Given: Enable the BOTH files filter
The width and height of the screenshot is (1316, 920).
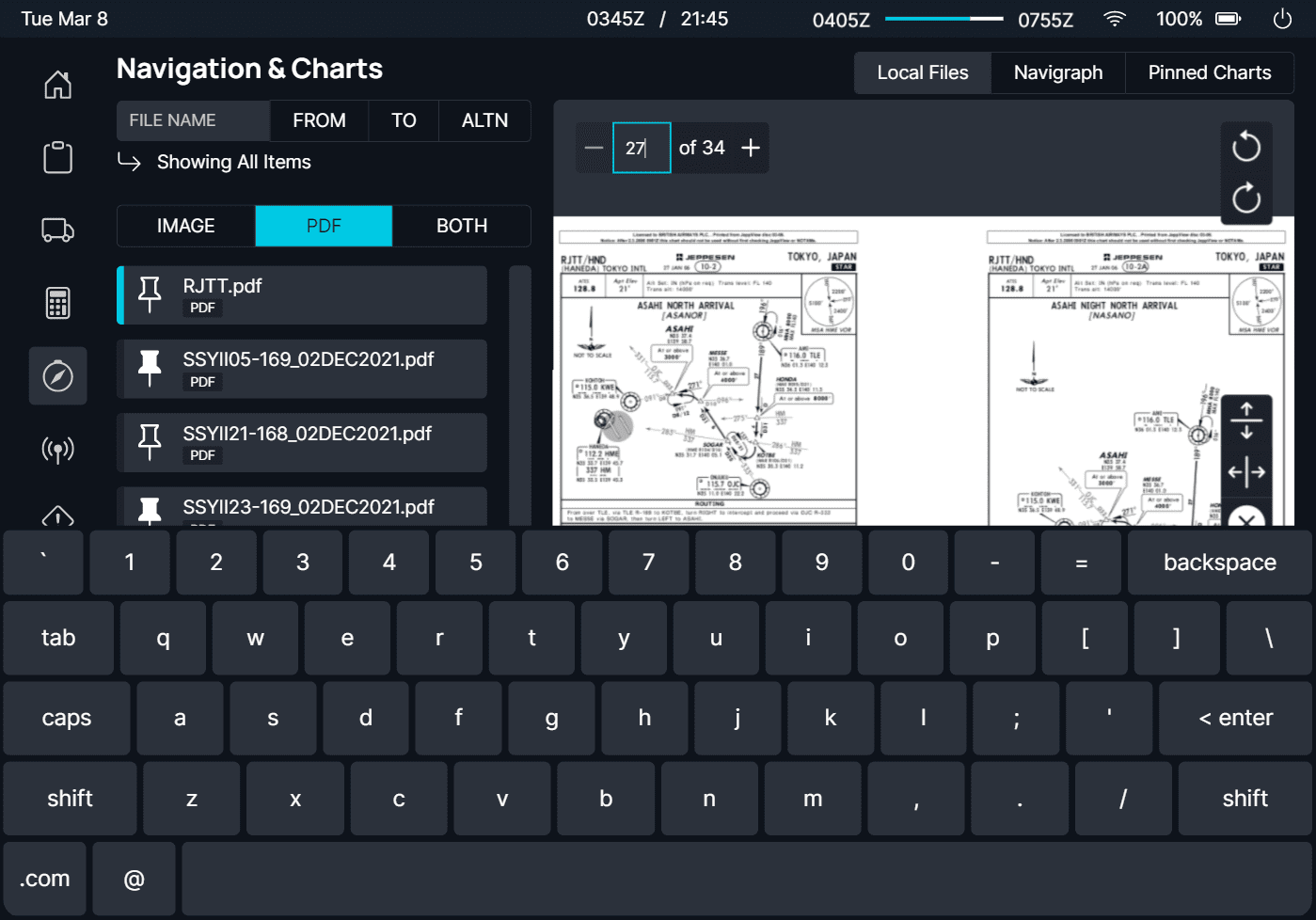Looking at the screenshot, I should [461, 226].
